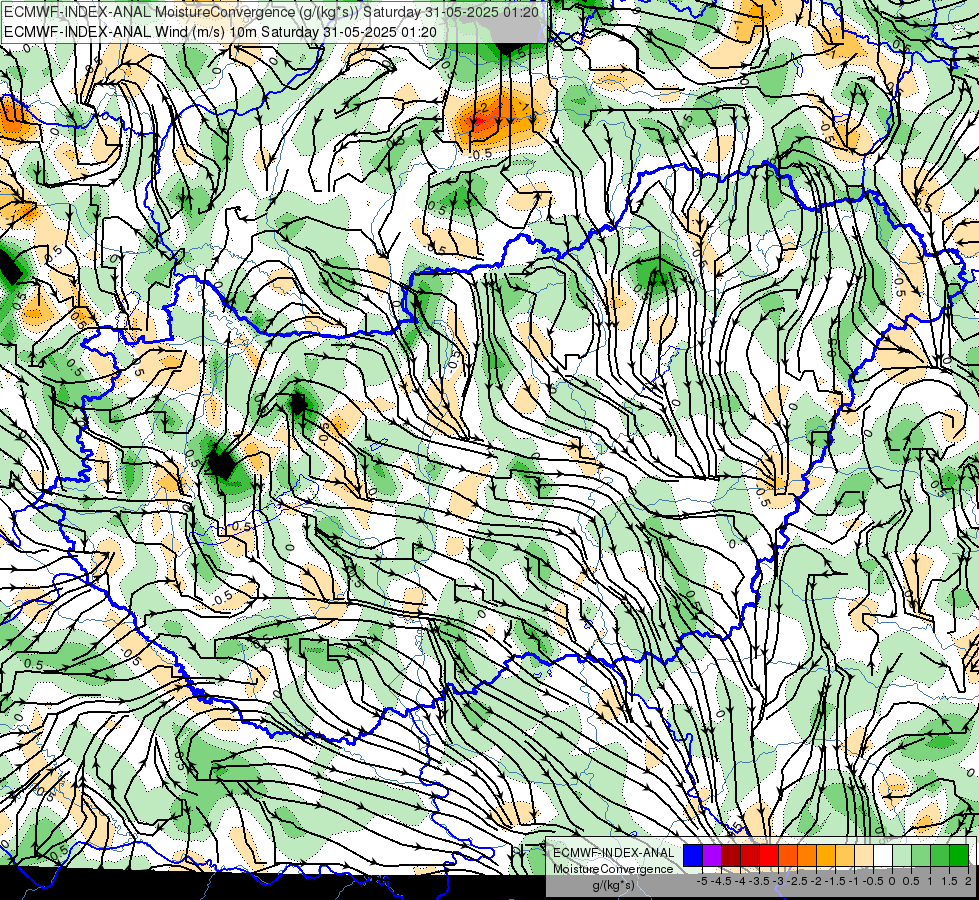
Task: Click the MoistureConvergence title line at top
Action: coord(271,11)
